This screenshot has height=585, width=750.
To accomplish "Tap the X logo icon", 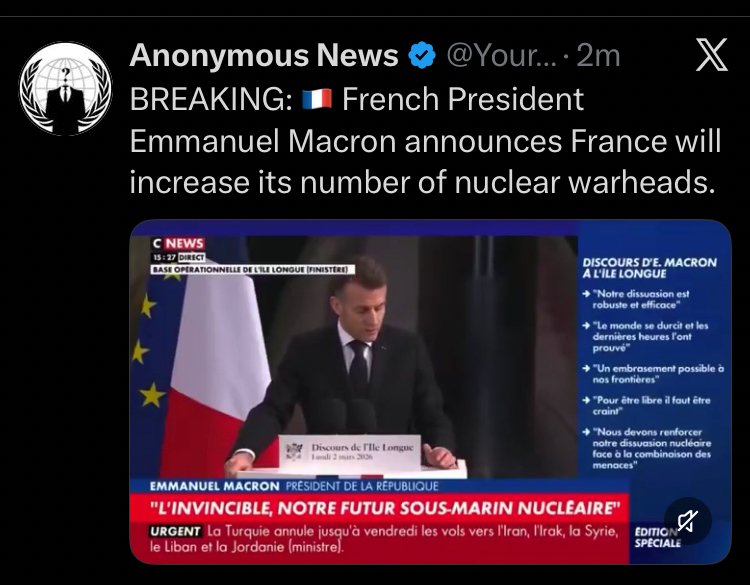I will pos(712,55).
